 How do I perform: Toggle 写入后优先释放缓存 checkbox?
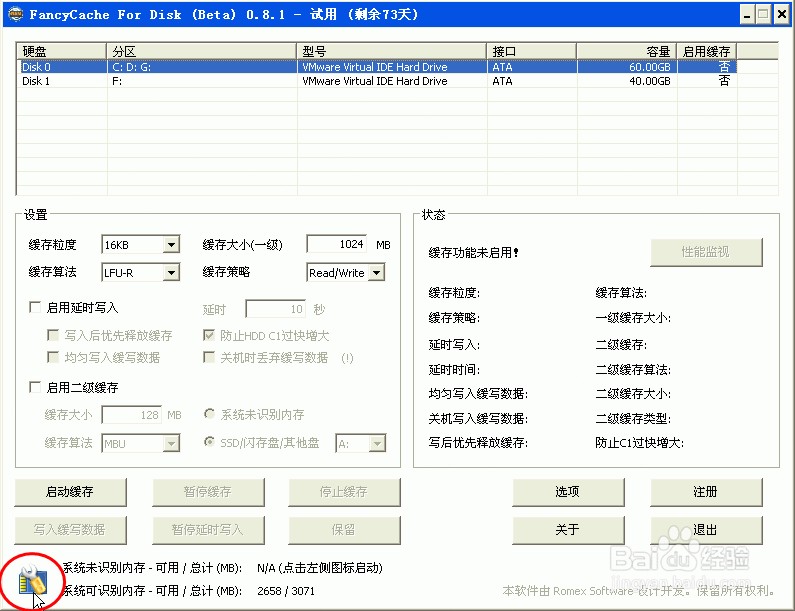(52, 335)
